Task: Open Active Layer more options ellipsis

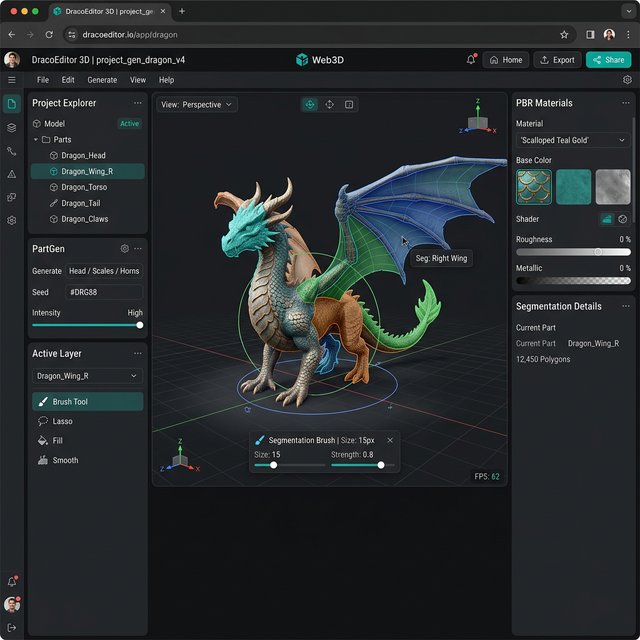Action: tap(138, 353)
